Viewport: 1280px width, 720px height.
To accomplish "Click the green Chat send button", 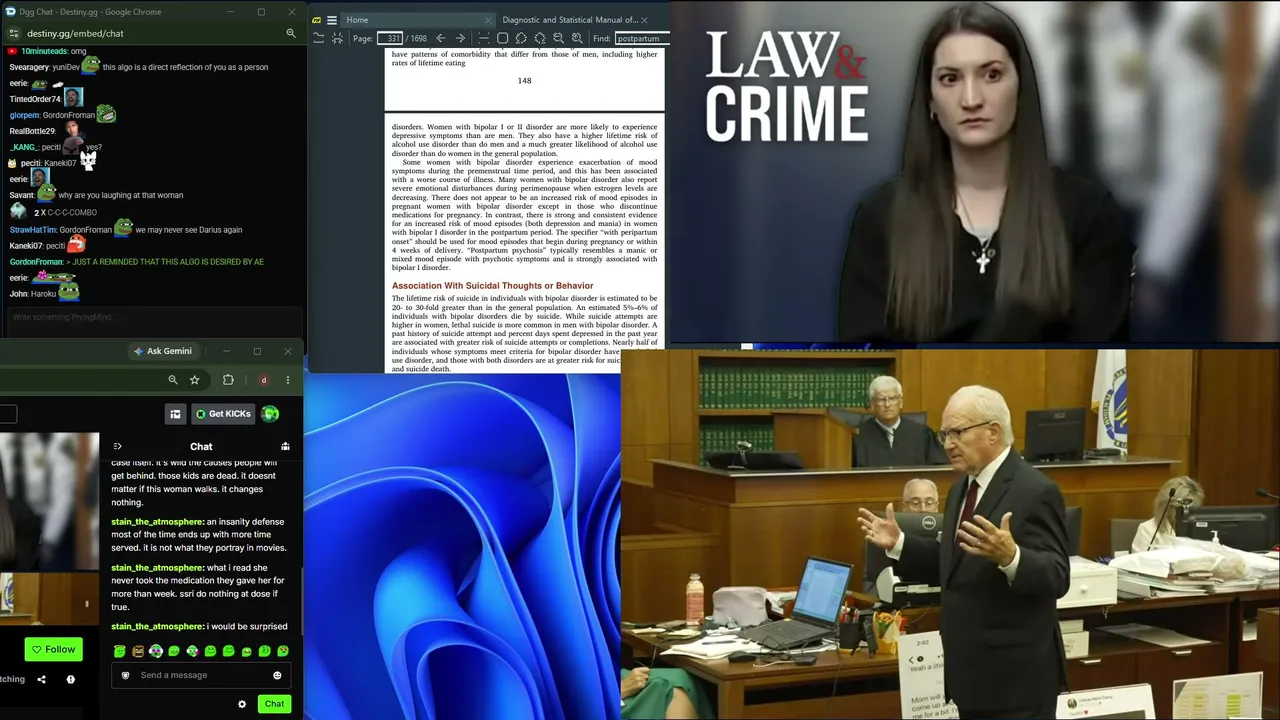I will [274, 704].
